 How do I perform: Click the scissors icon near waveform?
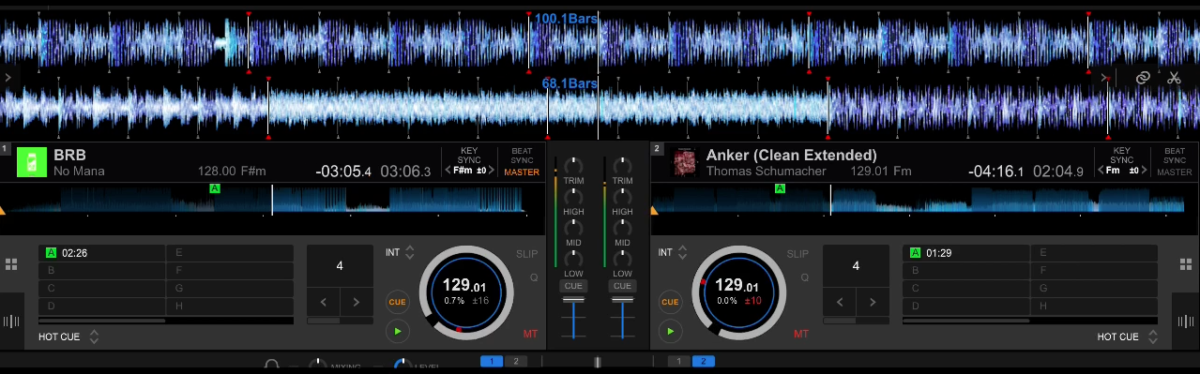(1173, 77)
